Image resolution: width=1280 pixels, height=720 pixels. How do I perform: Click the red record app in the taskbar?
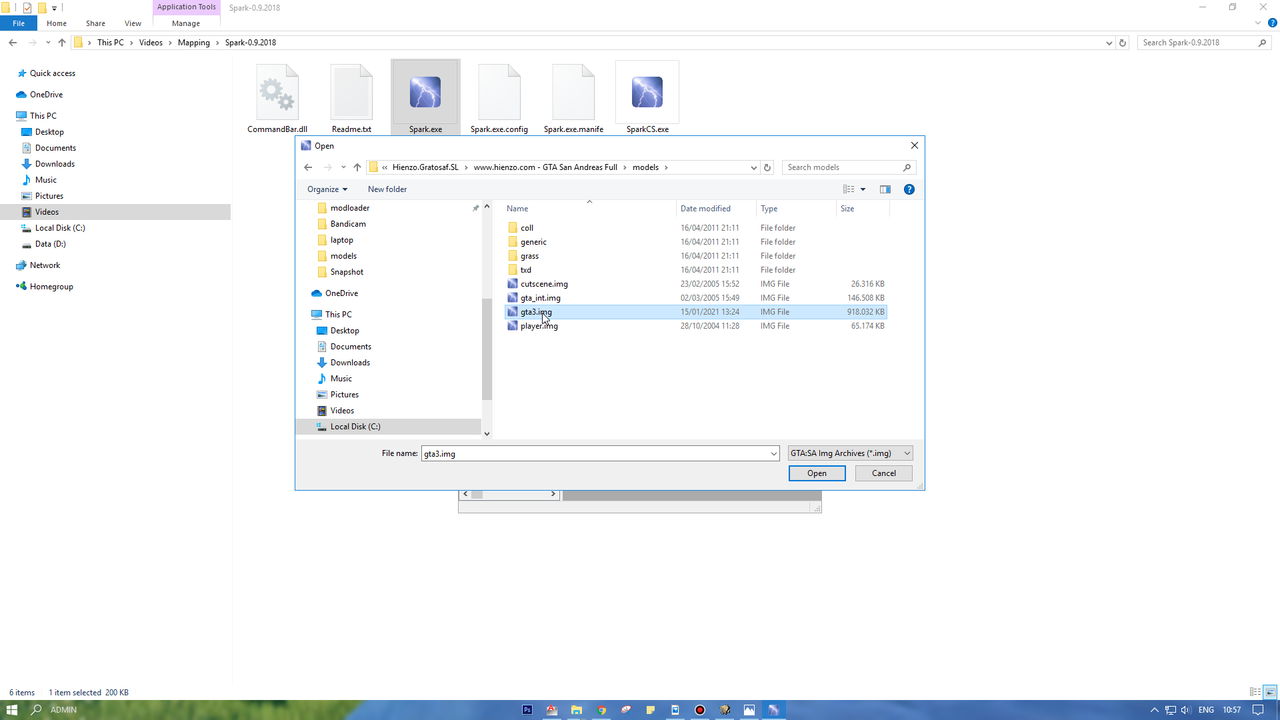tap(700, 710)
